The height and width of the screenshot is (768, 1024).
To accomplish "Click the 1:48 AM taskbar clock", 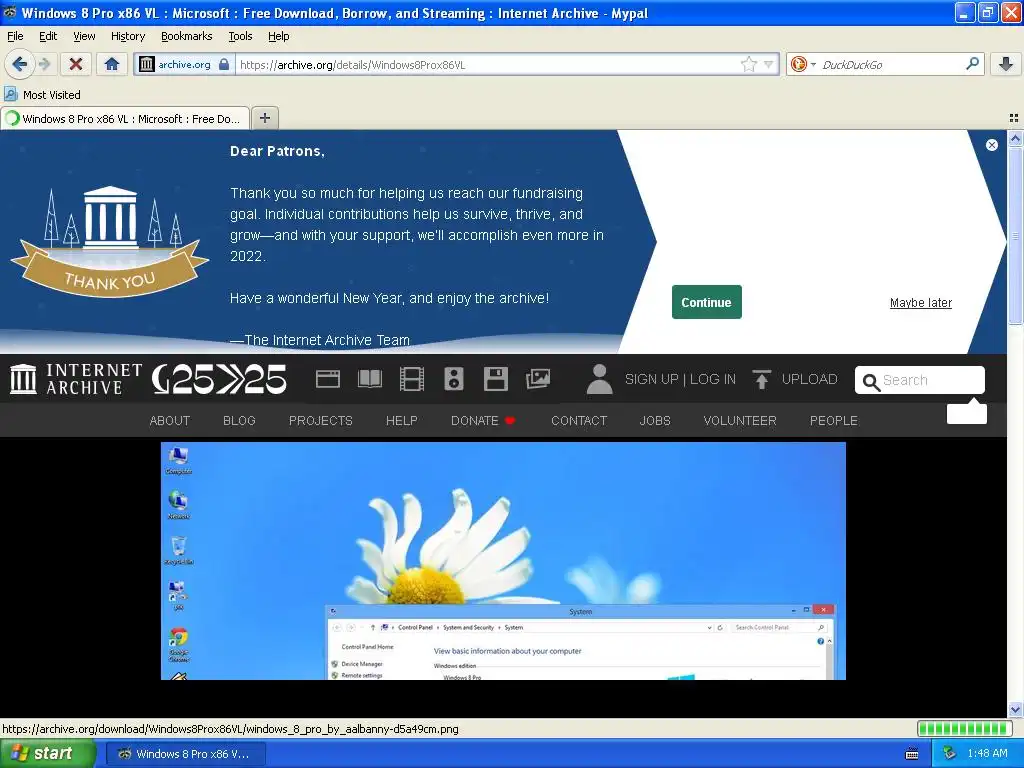I will click(987, 753).
